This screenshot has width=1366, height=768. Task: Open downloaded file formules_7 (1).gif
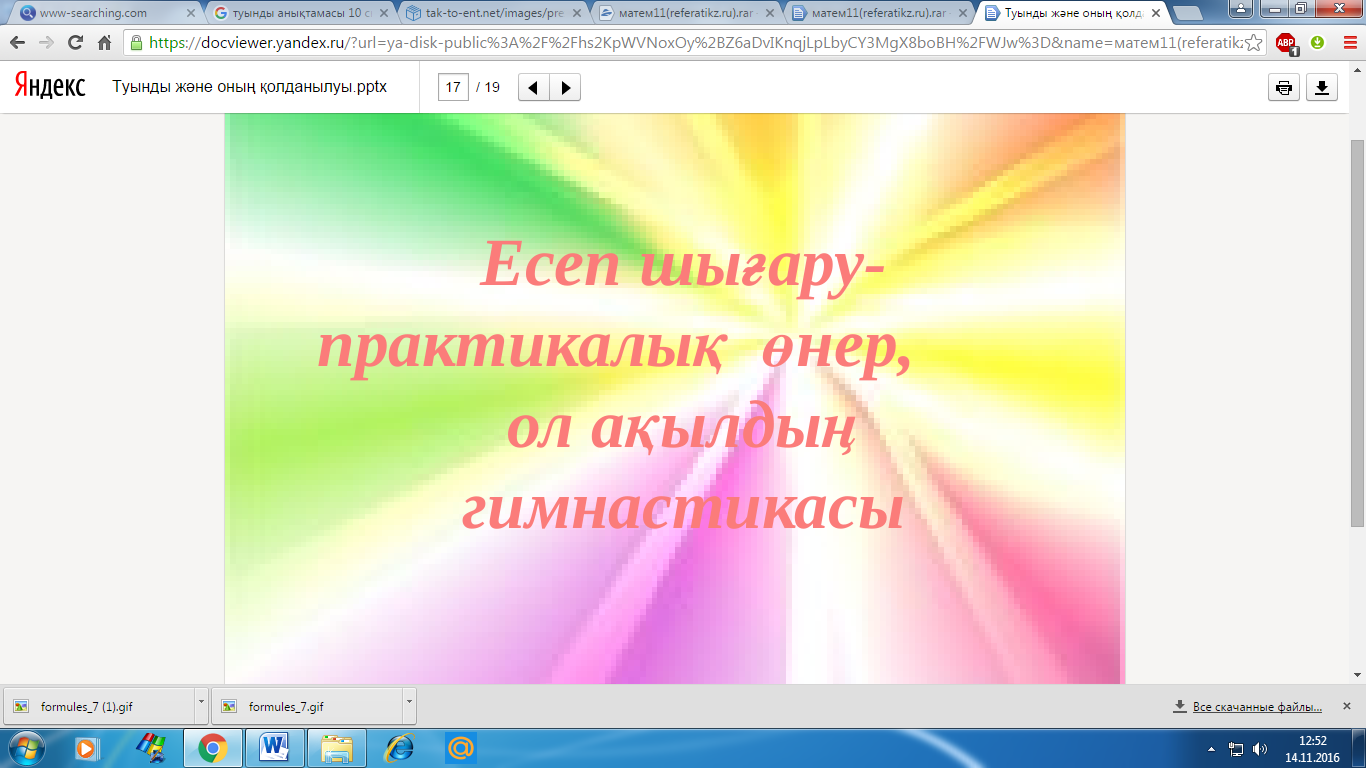coord(98,706)
